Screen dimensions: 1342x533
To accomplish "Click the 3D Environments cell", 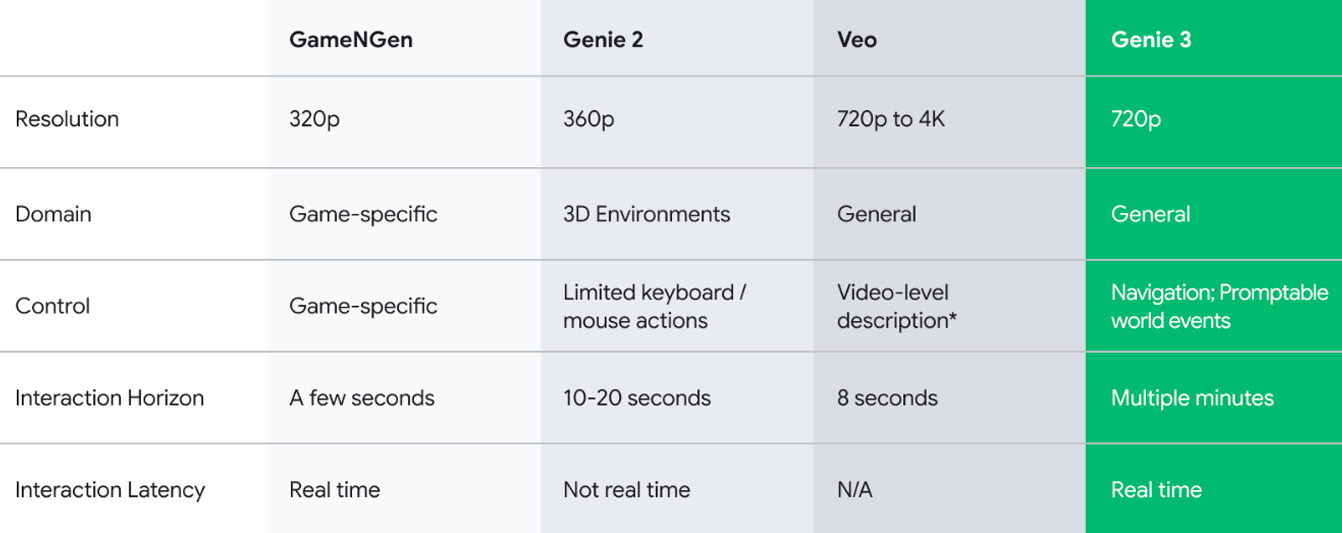I will (x=646, y=214).
